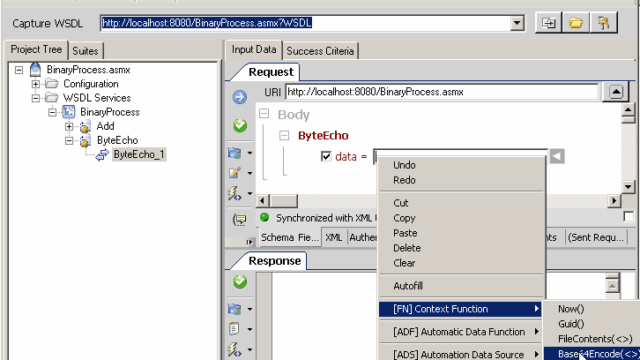Click the Response load folder icon
Screen dimensions: 640x360
(x=235, y=309)
